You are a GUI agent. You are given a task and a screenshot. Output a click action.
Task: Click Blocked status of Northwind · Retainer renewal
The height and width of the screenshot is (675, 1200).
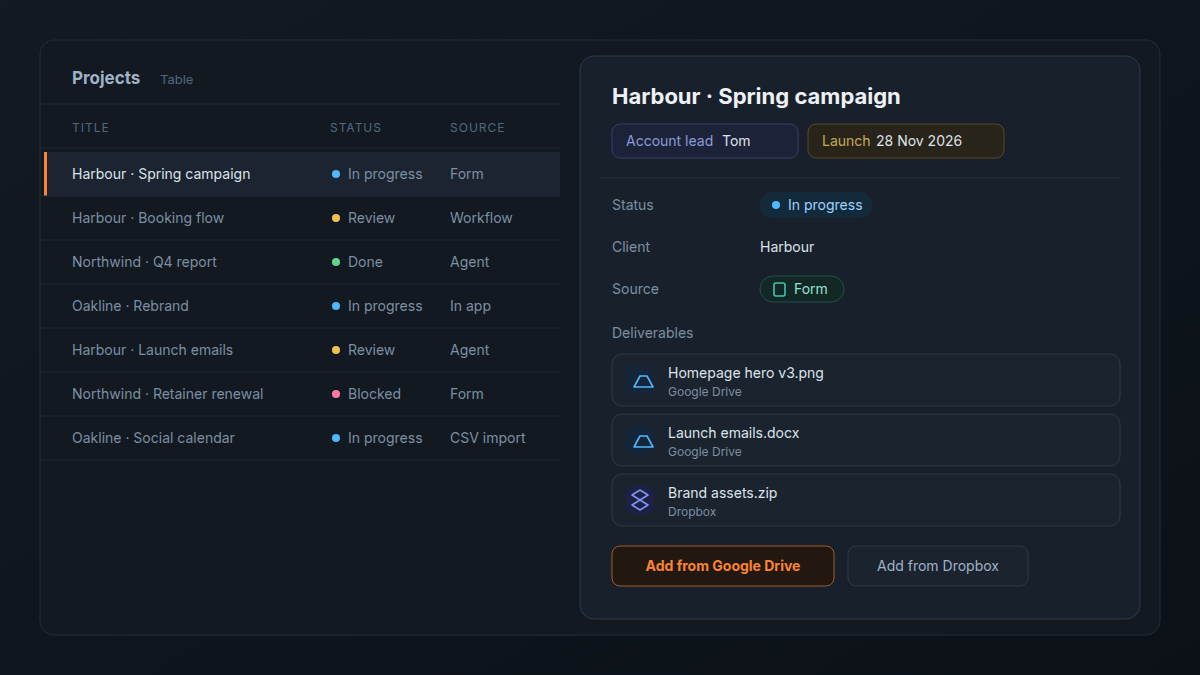pyautogui.click(x=367, y=394)
